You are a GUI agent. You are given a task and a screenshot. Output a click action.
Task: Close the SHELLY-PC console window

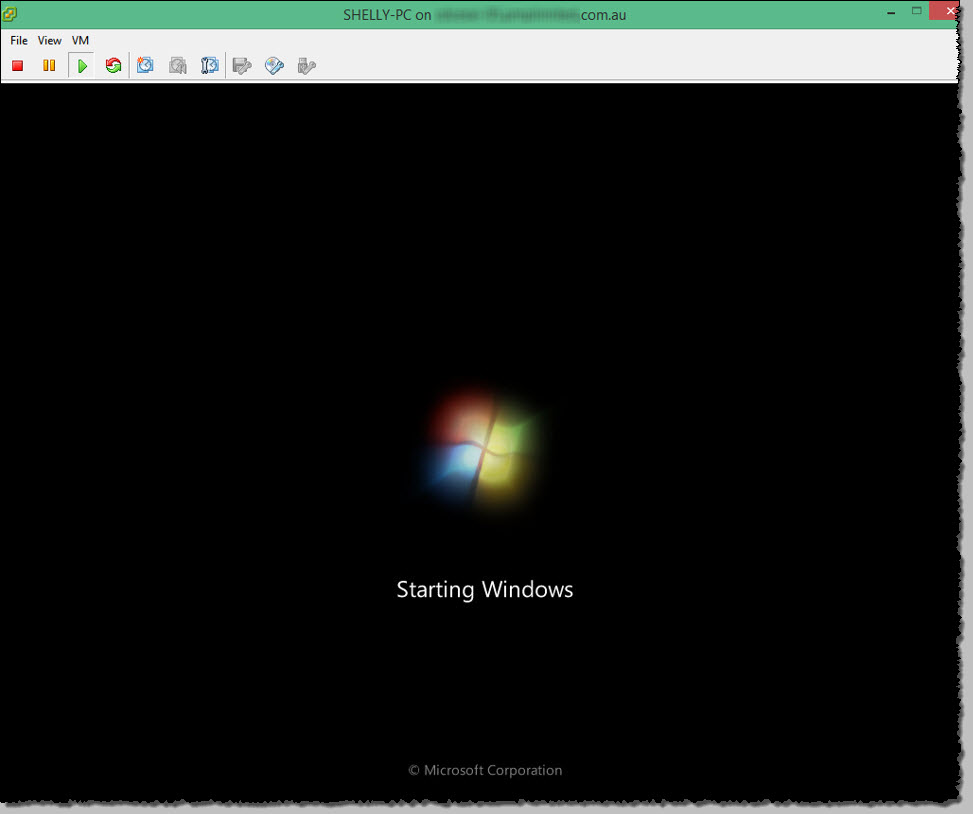click(x=950, y=11)
